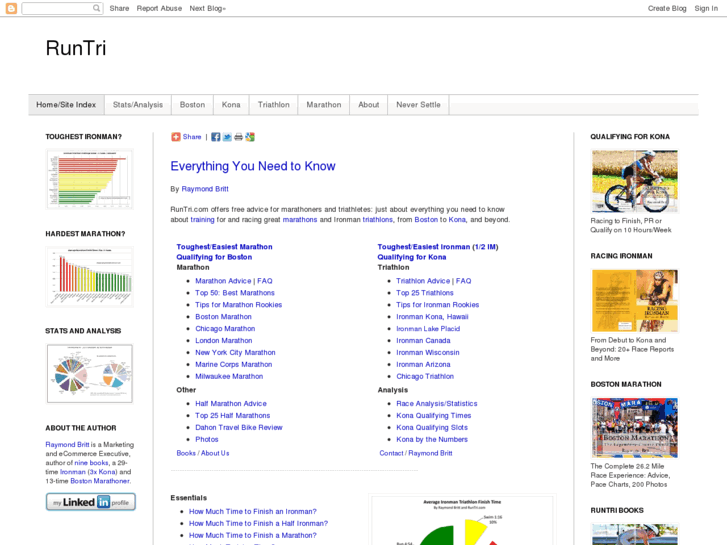This screenshot has height=545, width=727.
Task: Click the red Share plus icon
Action: tap(176, 137)
